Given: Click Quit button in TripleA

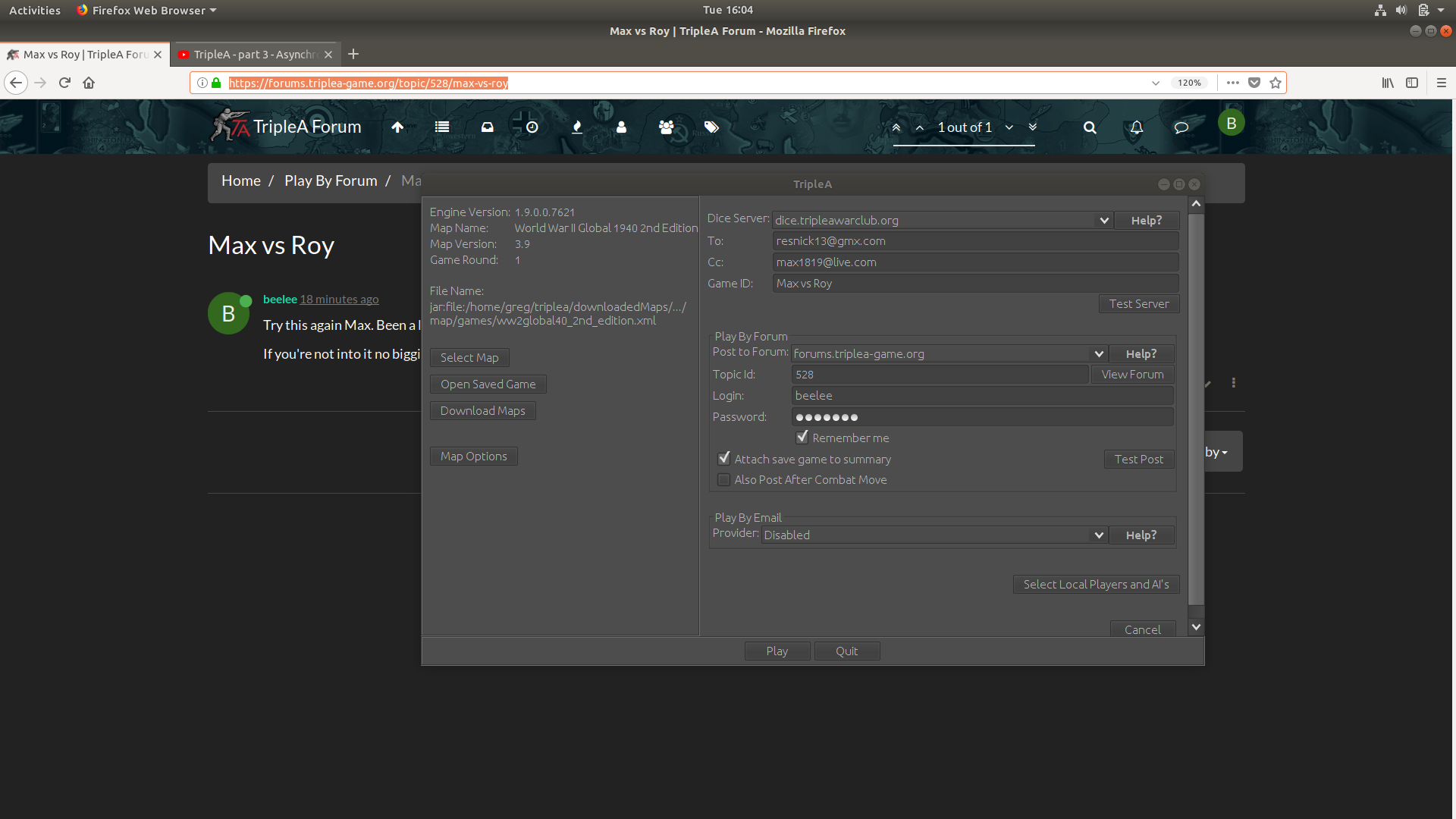Looking at the screenshot, I should pyautogui.click(x=847, y=651).
